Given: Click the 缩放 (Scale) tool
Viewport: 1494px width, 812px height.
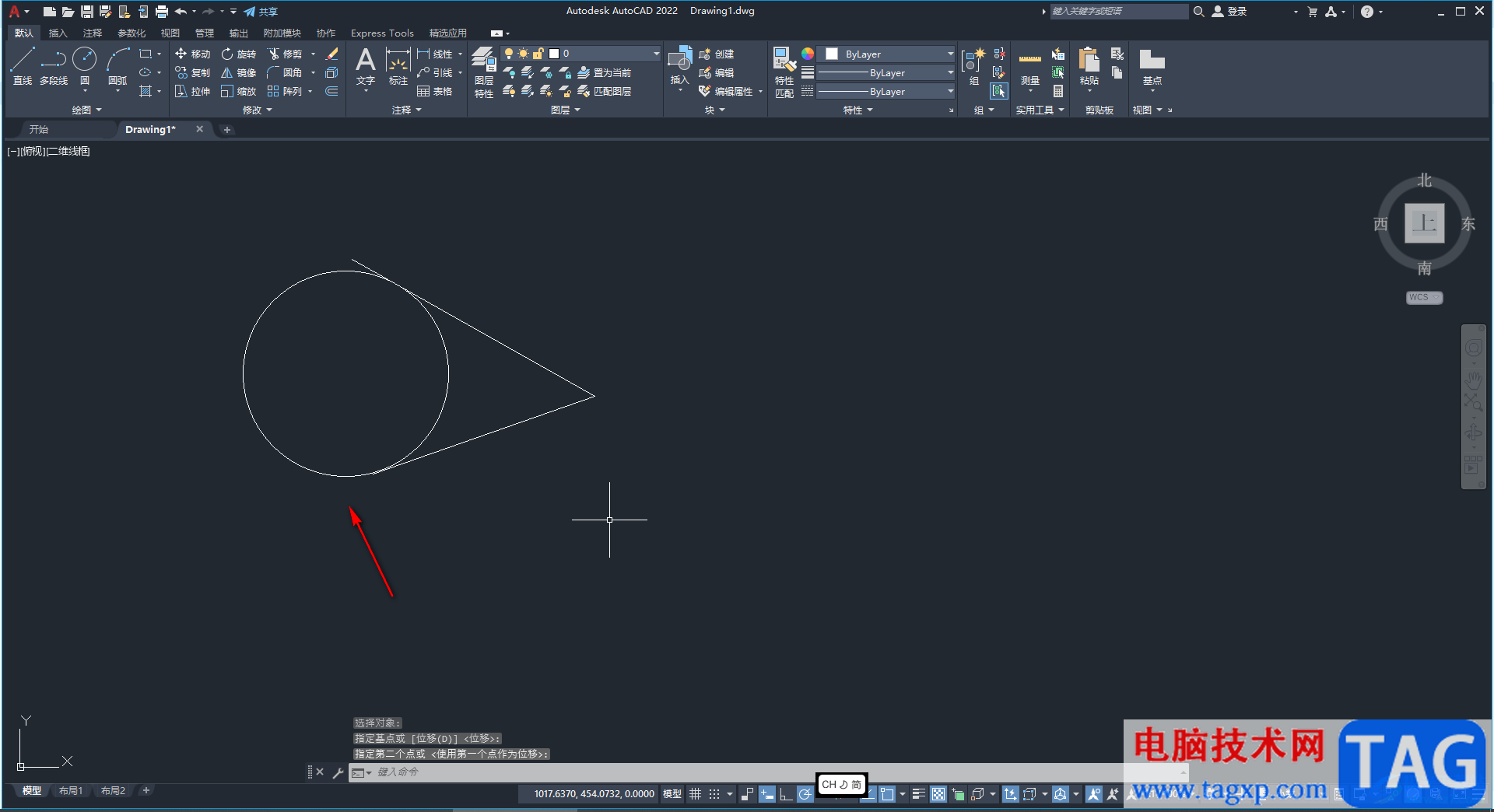Looking at the screenshot, I should pyautogui.click(x=238, y=91).
